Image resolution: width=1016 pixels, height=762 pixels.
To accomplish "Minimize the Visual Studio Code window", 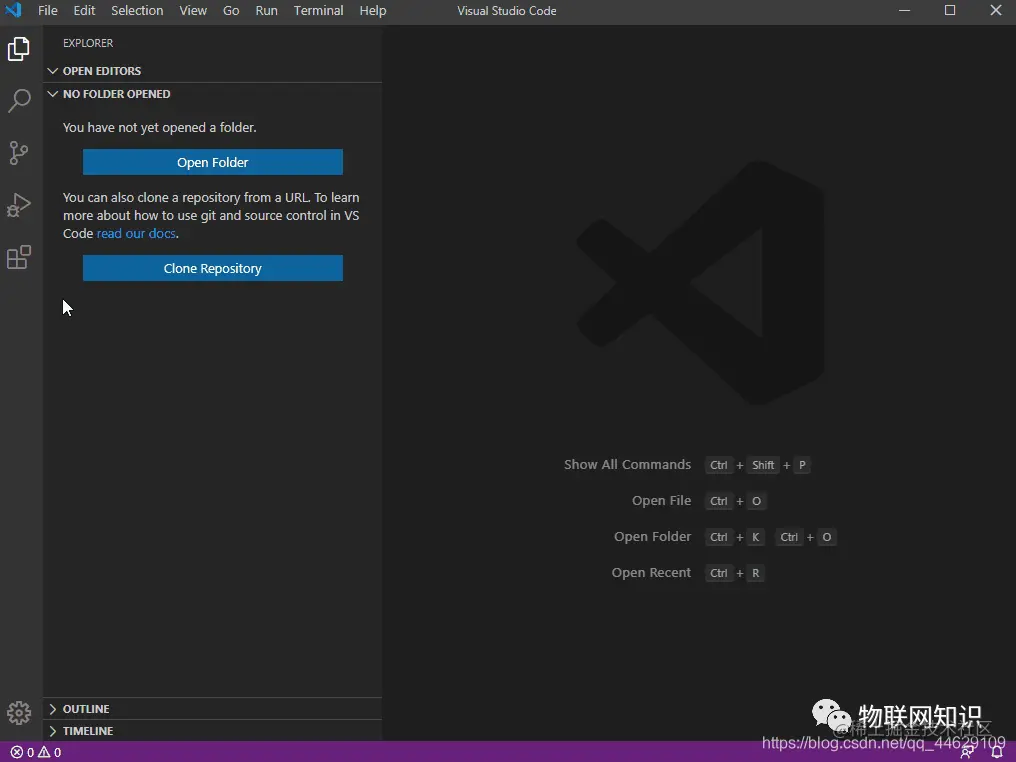I will point(905,10).
